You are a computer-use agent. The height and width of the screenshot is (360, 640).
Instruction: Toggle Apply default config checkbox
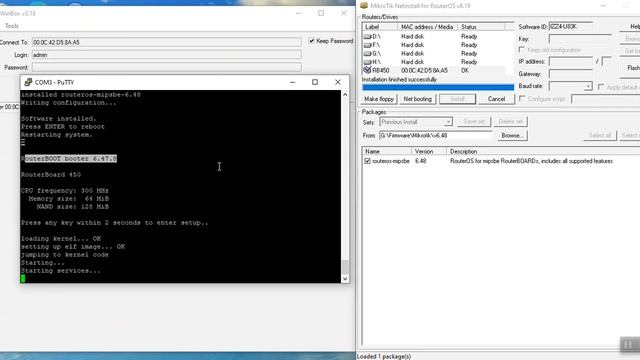pos(601,87)
